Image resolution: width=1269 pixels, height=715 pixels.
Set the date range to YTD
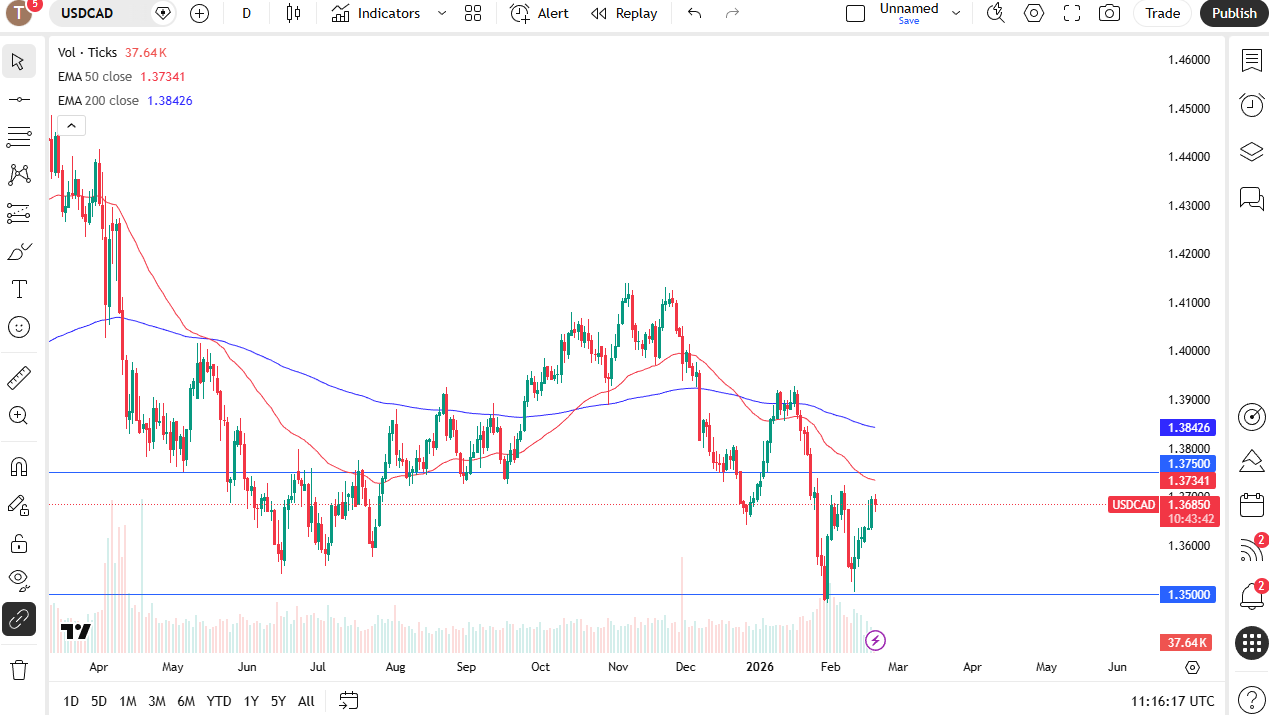pos(219,701)
